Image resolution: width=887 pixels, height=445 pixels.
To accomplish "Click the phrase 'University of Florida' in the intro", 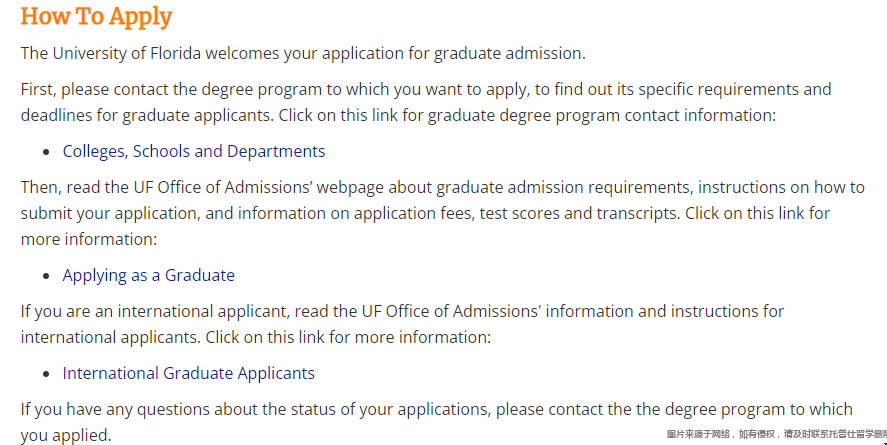I will tap(127, 54).
